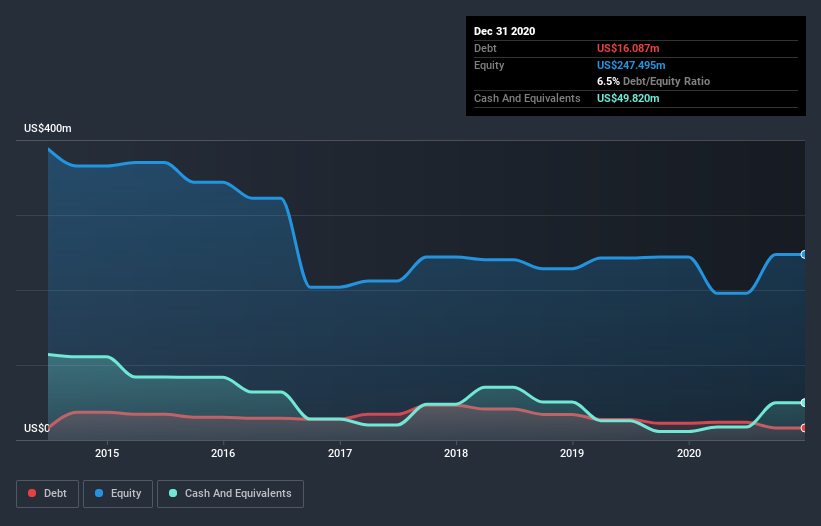Click Cash And Equivalents label in tooltip
Viewport: 821px width, 526px height.
pos(527,98)
